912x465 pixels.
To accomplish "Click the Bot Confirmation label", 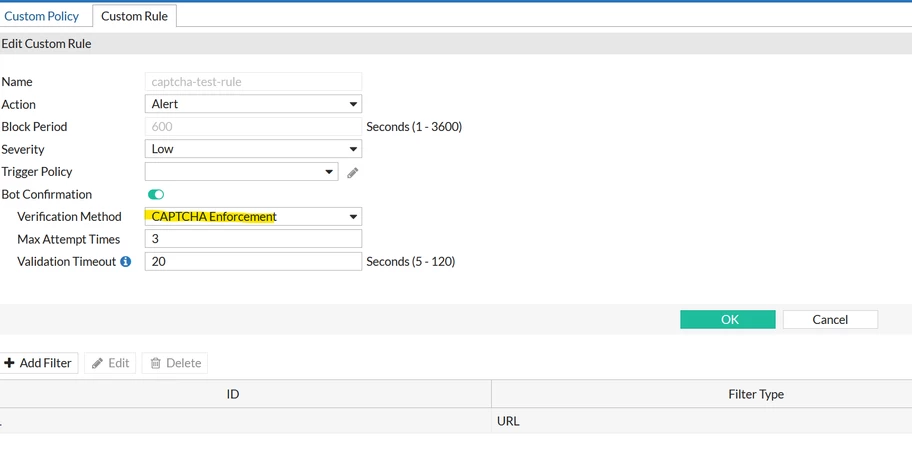I will [47, 194].
